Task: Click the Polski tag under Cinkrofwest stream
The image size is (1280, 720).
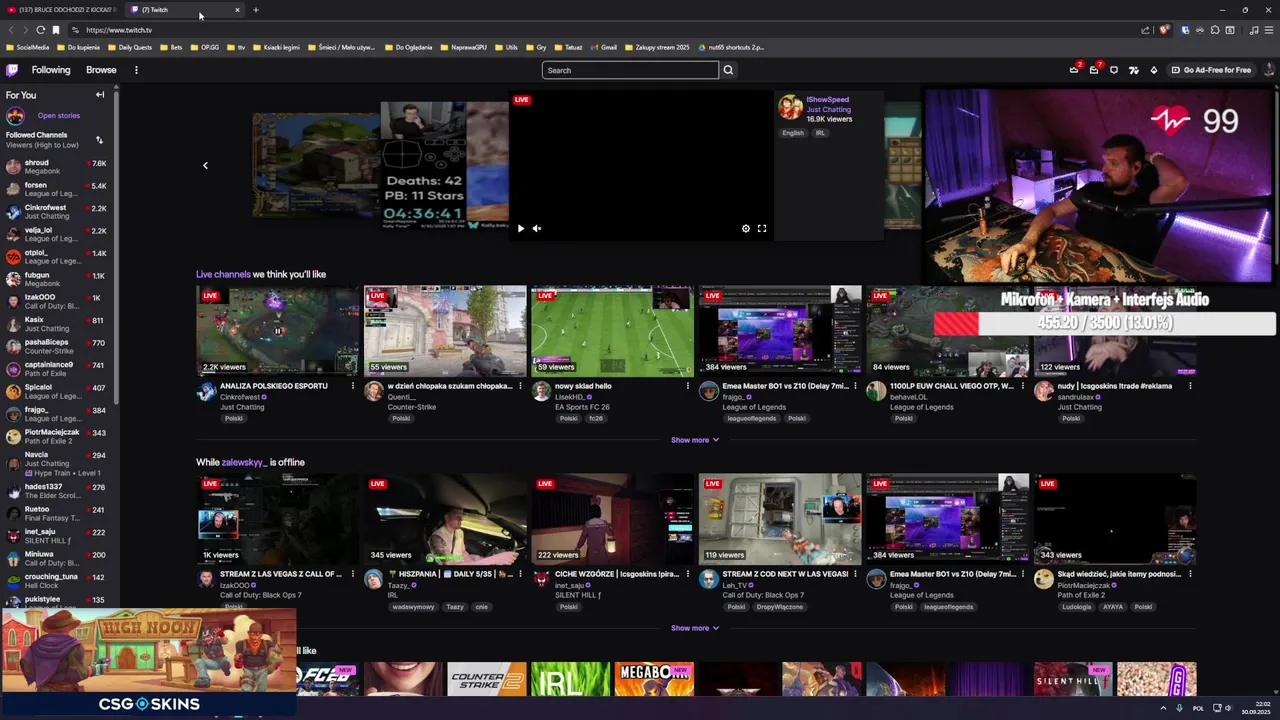Action: (x=233, y=418)
